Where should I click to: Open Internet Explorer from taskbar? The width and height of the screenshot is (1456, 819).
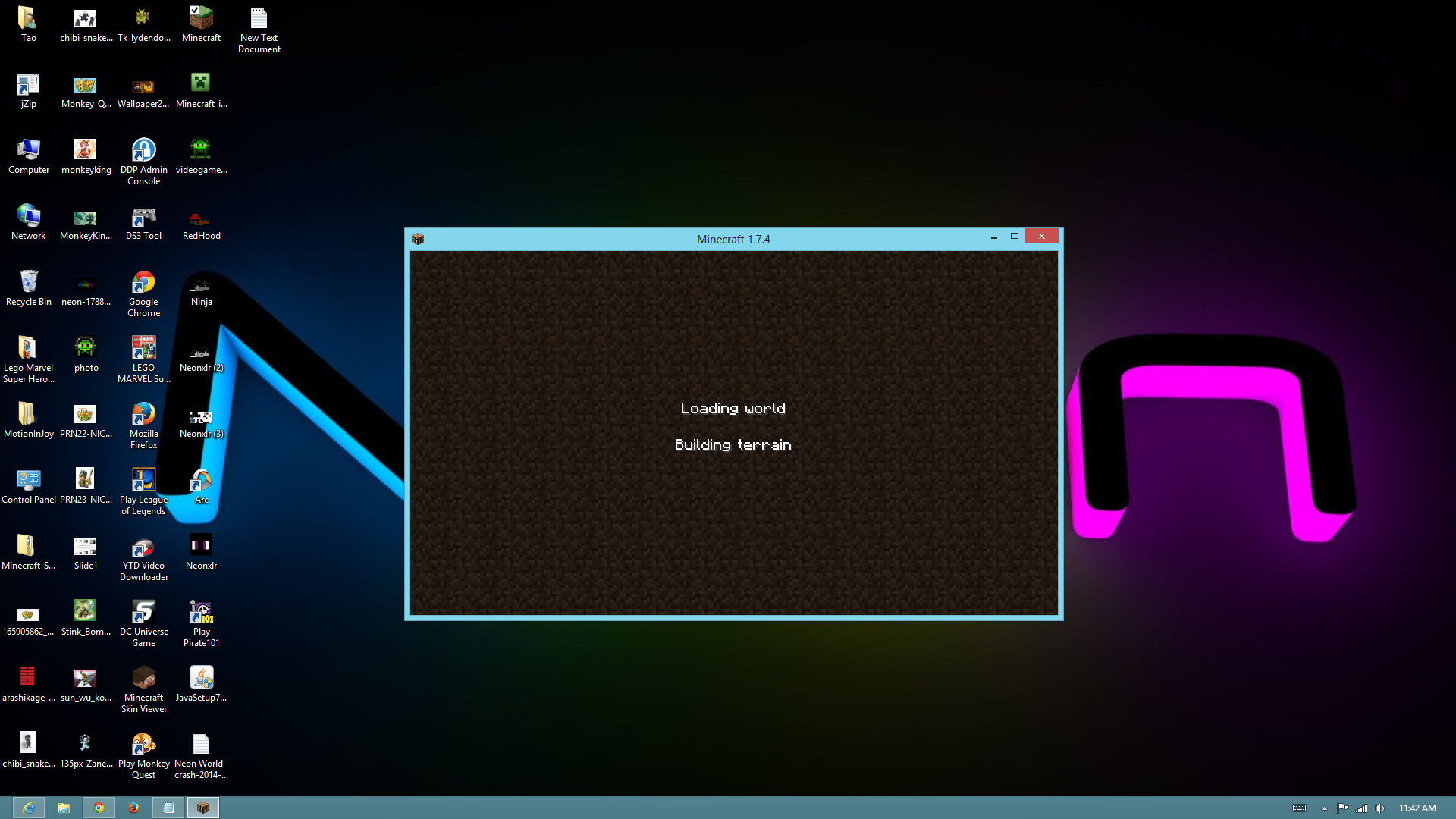click(x=28, y=808)
